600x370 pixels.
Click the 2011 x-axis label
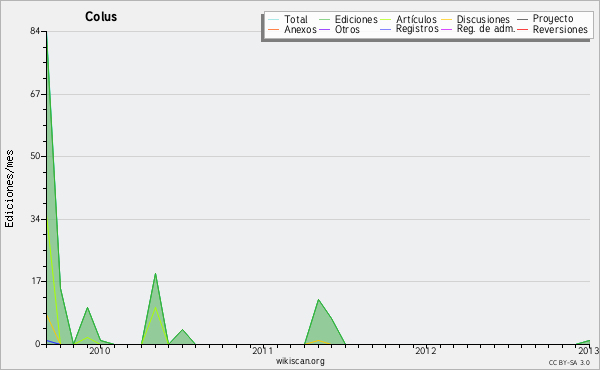[263, 351]
